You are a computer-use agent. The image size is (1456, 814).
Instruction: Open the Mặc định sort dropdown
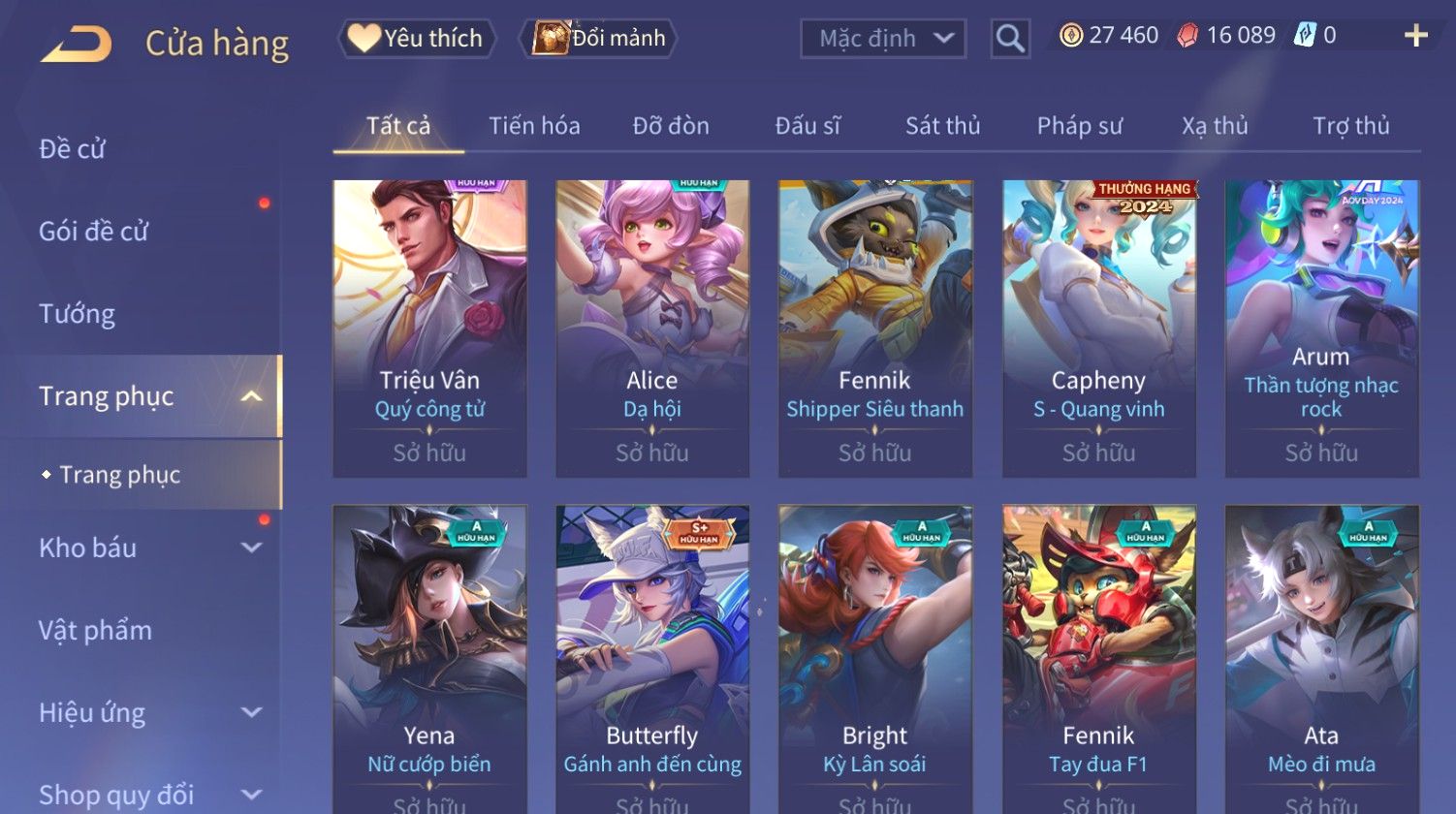tap(883, 39)
